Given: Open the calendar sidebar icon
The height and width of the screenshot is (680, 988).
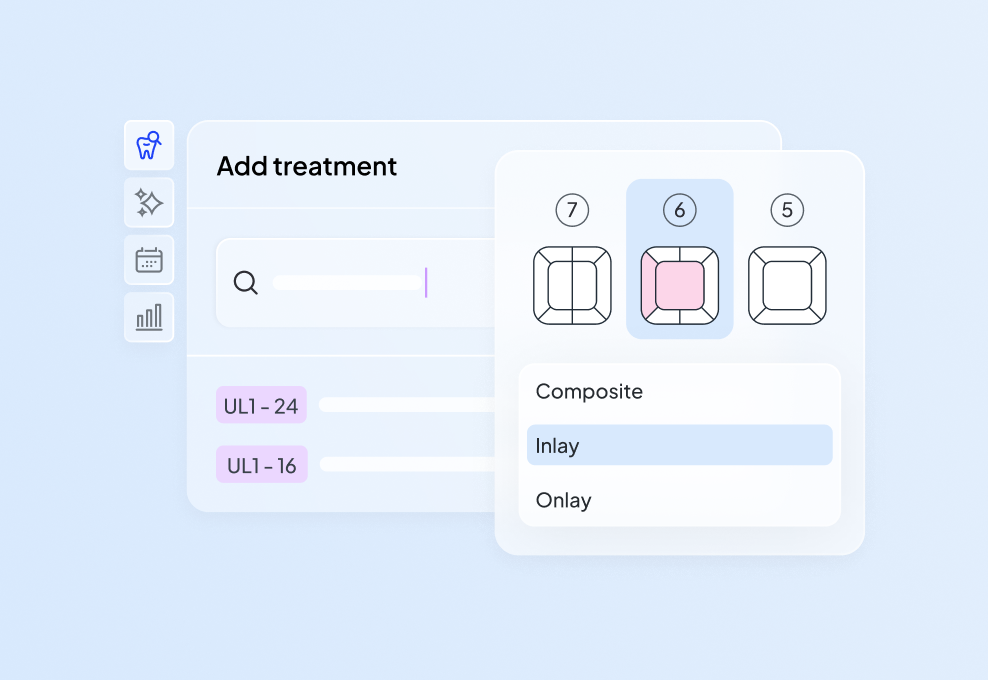Looking at the screenshot, I should tap(149, 260).
